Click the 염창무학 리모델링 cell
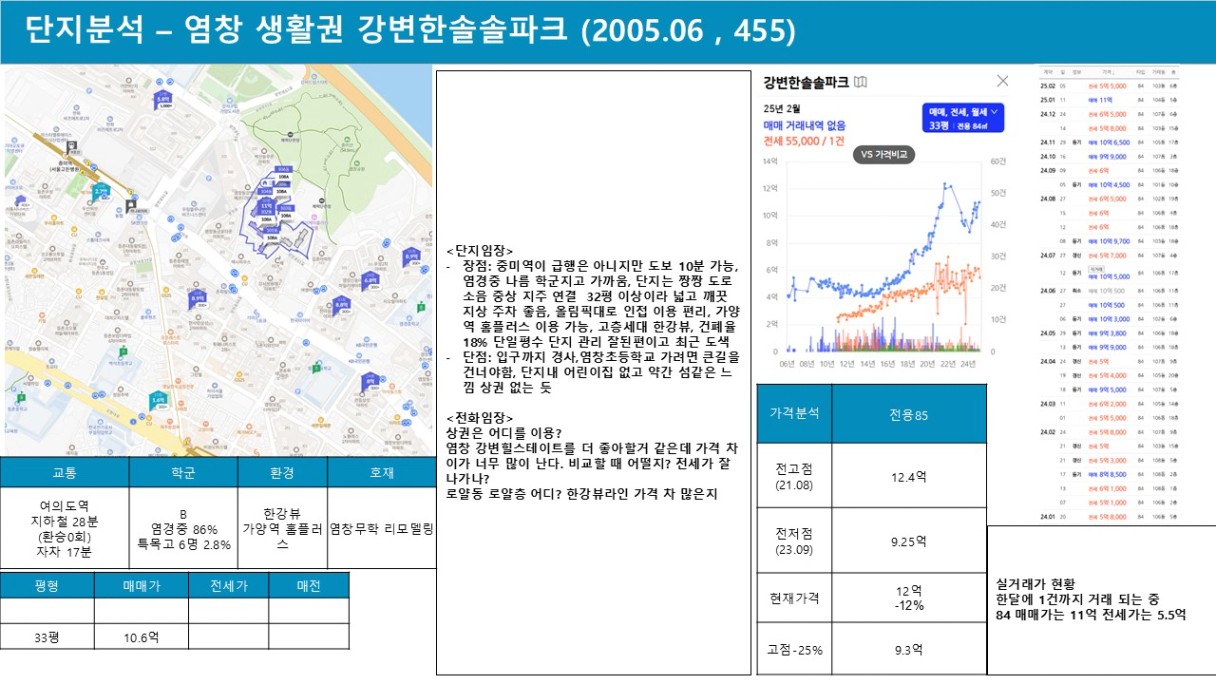Viewport: 1216px width, 684px height. (x=381, y=528)
